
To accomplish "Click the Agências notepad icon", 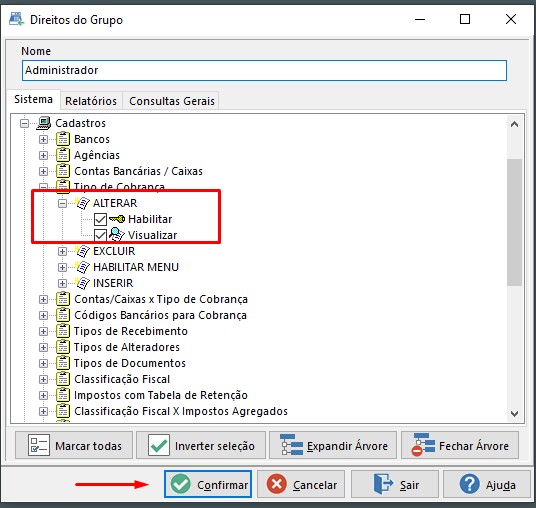I will [x=63, y=155].
